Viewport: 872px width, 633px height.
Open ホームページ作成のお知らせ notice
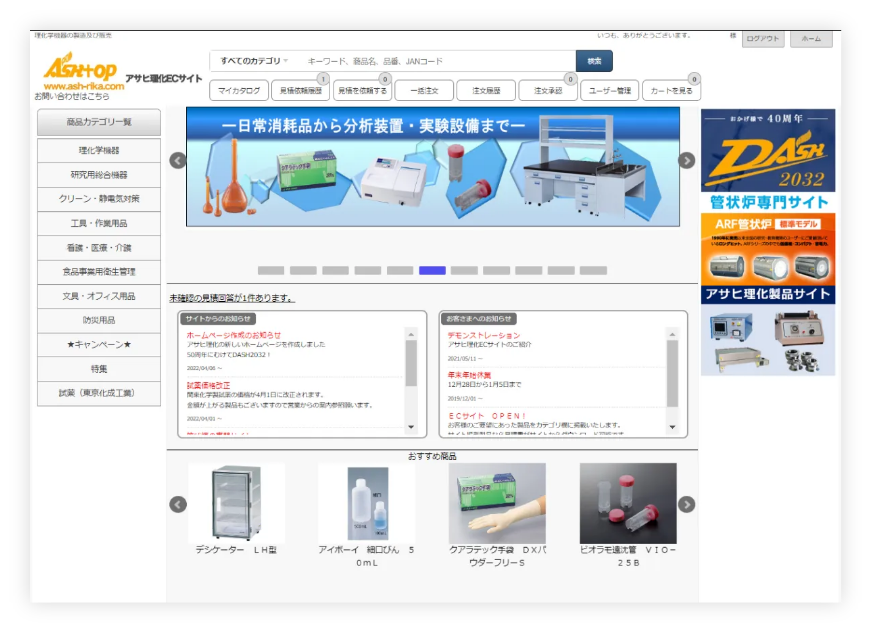point(234,335)
